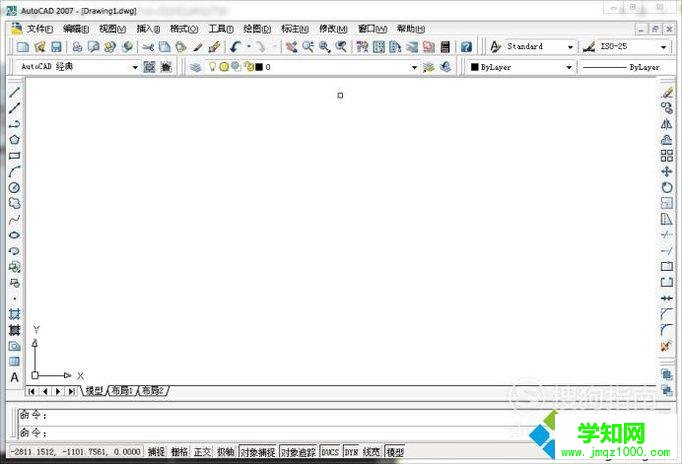Toggle 极轴 polar tracking in status bar
The image size is (682, 464).
(225, 452)
